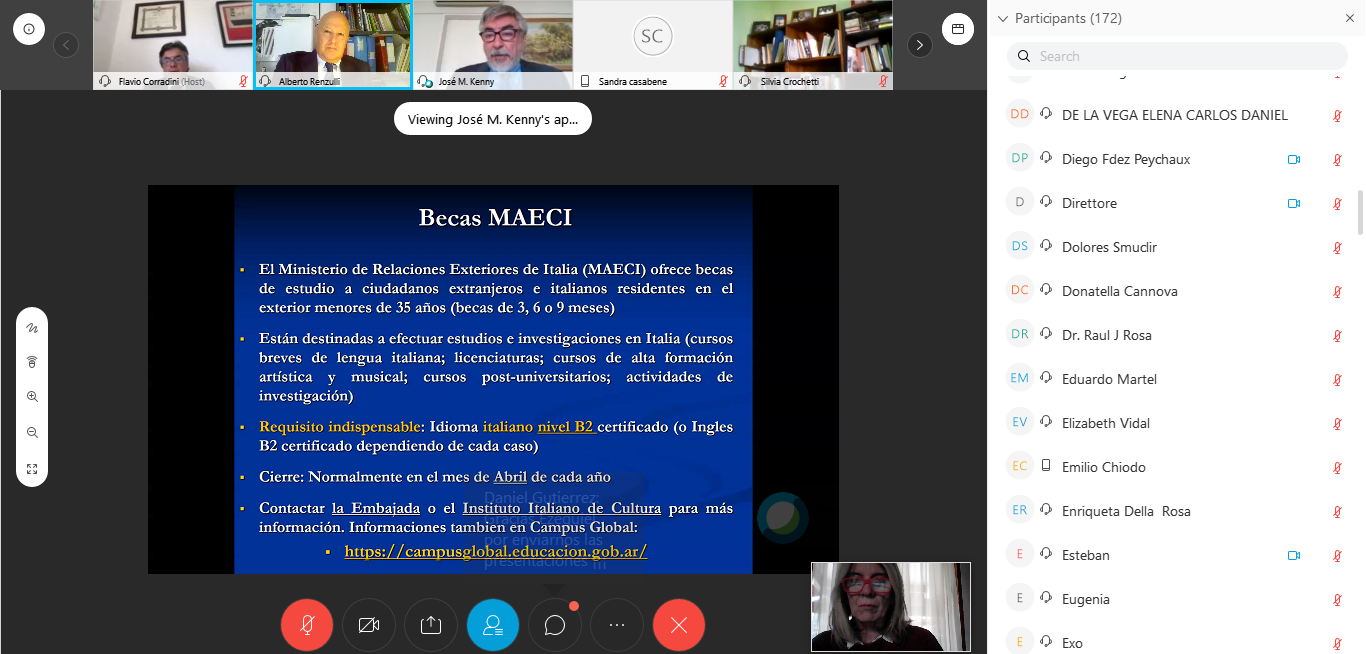The image size is (1366, 654).
Task: Switch shared content to full screen
Action: 32,468
